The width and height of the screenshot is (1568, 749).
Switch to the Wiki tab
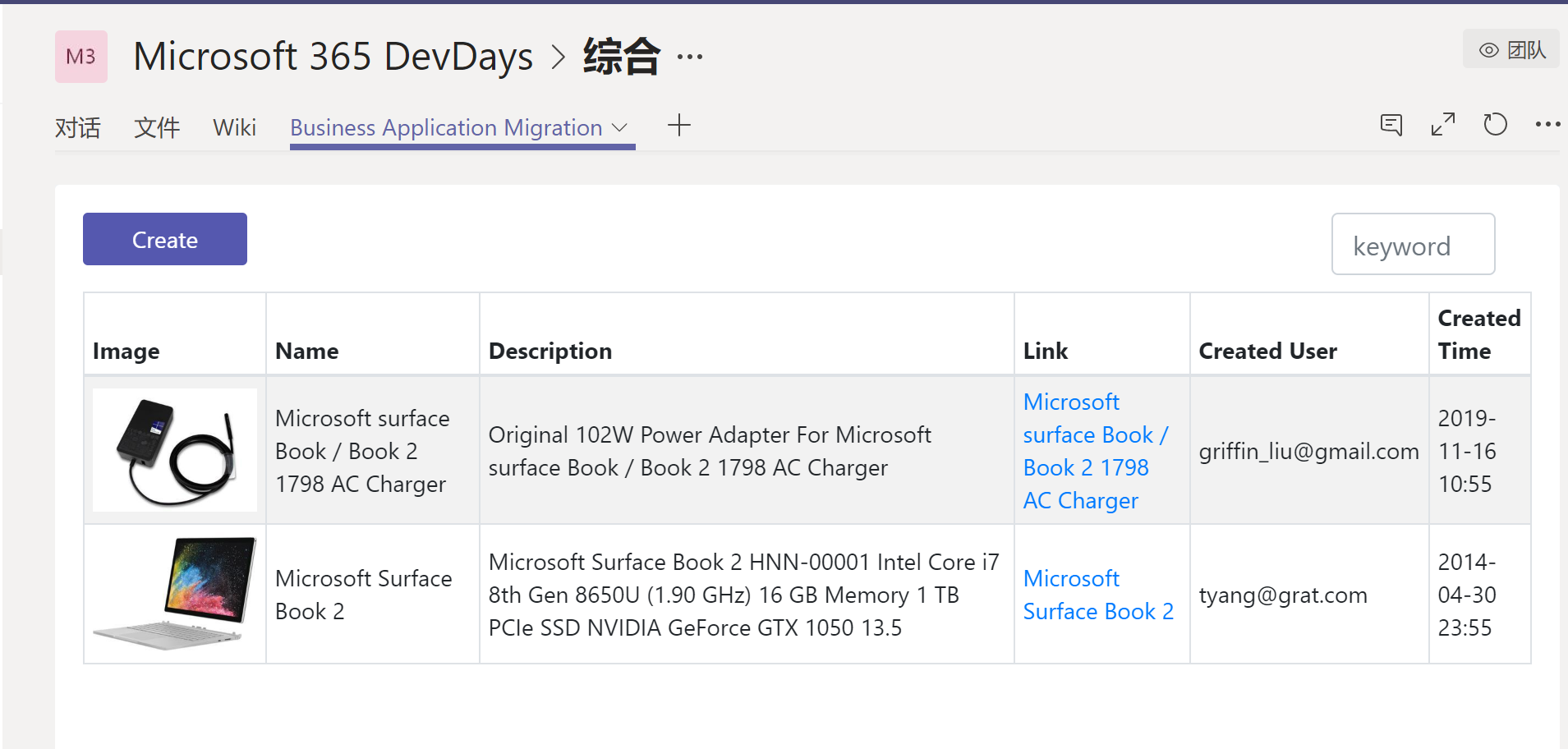tap(235, 127)
